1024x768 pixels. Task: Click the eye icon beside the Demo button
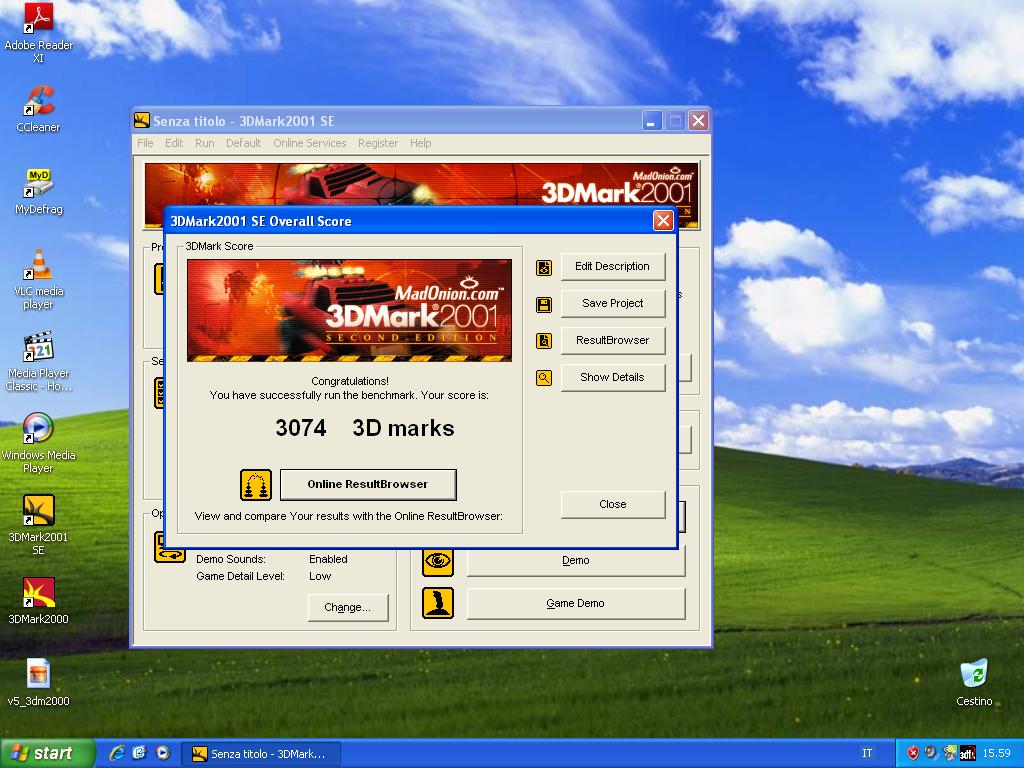click(x=438, y=561)
